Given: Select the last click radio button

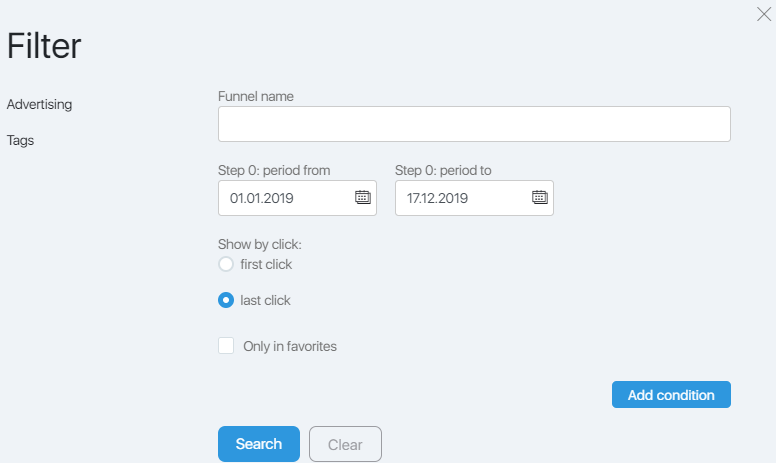Looking at the screenshot, I should 226,300.
